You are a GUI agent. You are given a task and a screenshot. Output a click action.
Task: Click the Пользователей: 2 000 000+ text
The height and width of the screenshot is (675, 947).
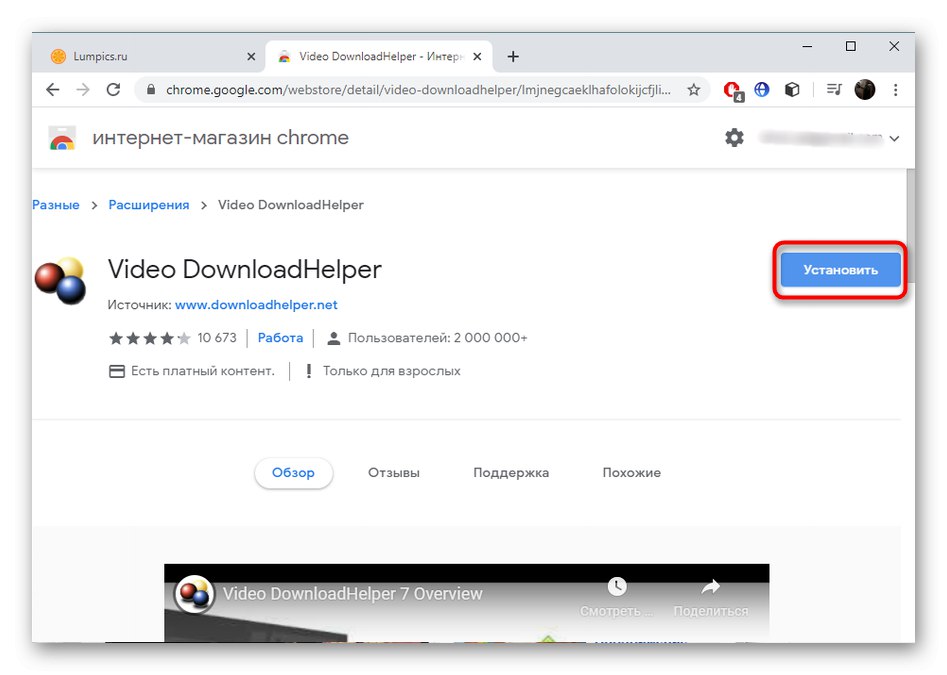click(437, 338)
